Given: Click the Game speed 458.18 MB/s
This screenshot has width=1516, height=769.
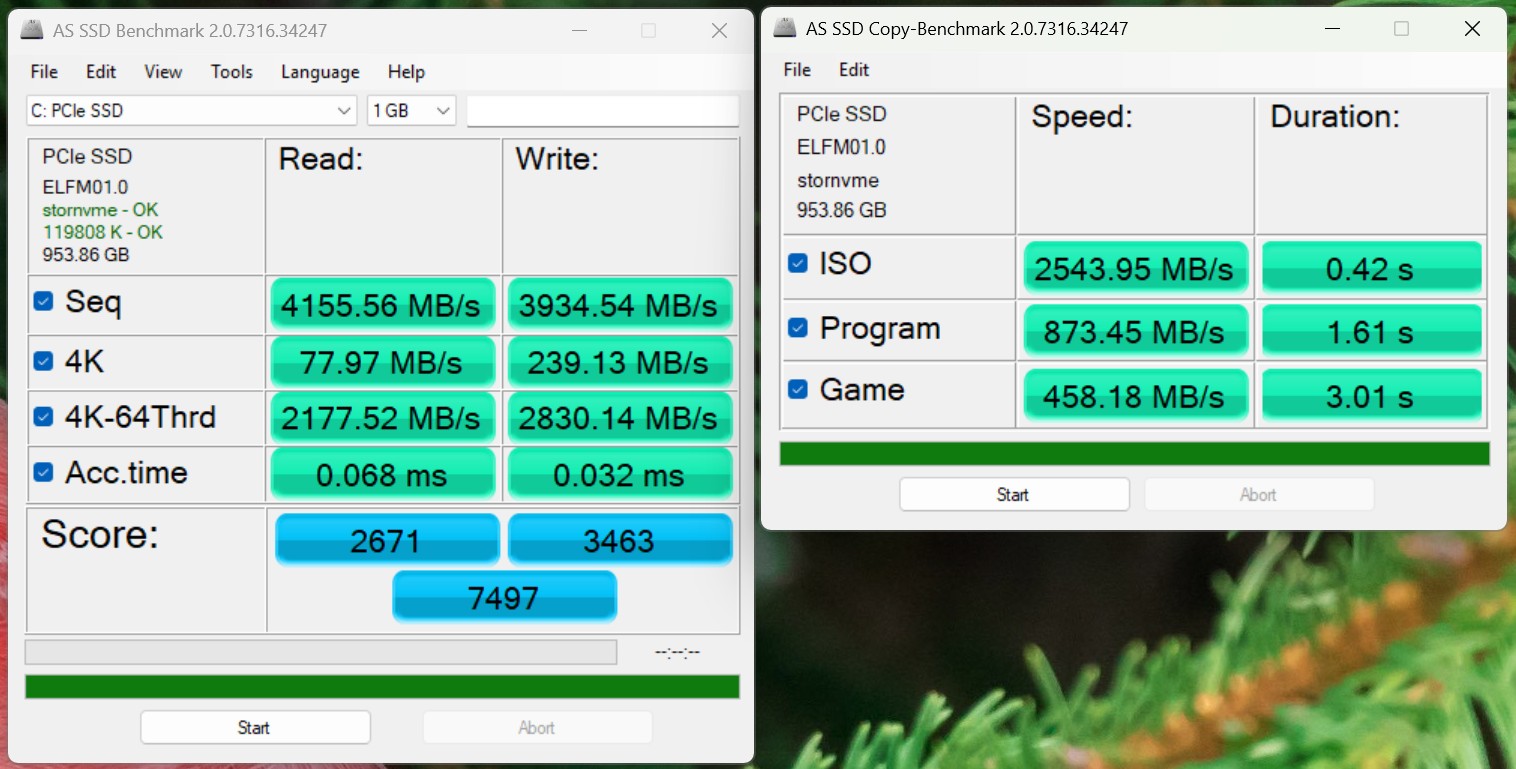Looking at the screenshot, I should (x=1136, y=394).
